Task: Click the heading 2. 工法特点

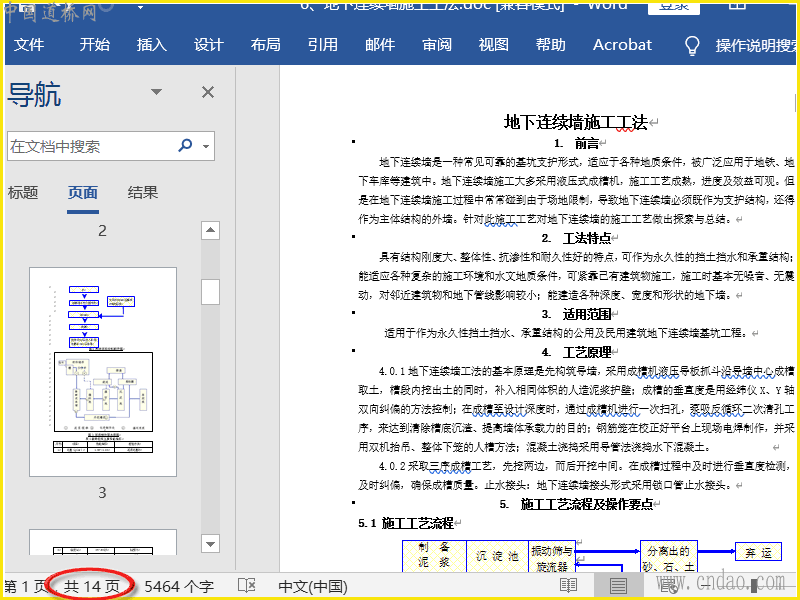Action: (576, 238)
